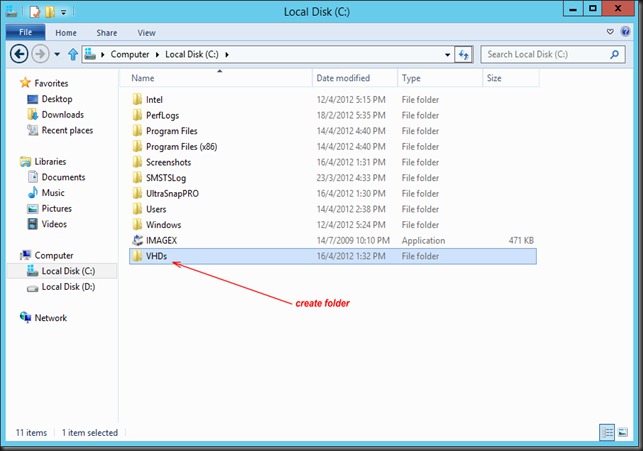The width and height of the screenshot is (643, 451).
Task: Open the Documents library
Action: (63, 177)
